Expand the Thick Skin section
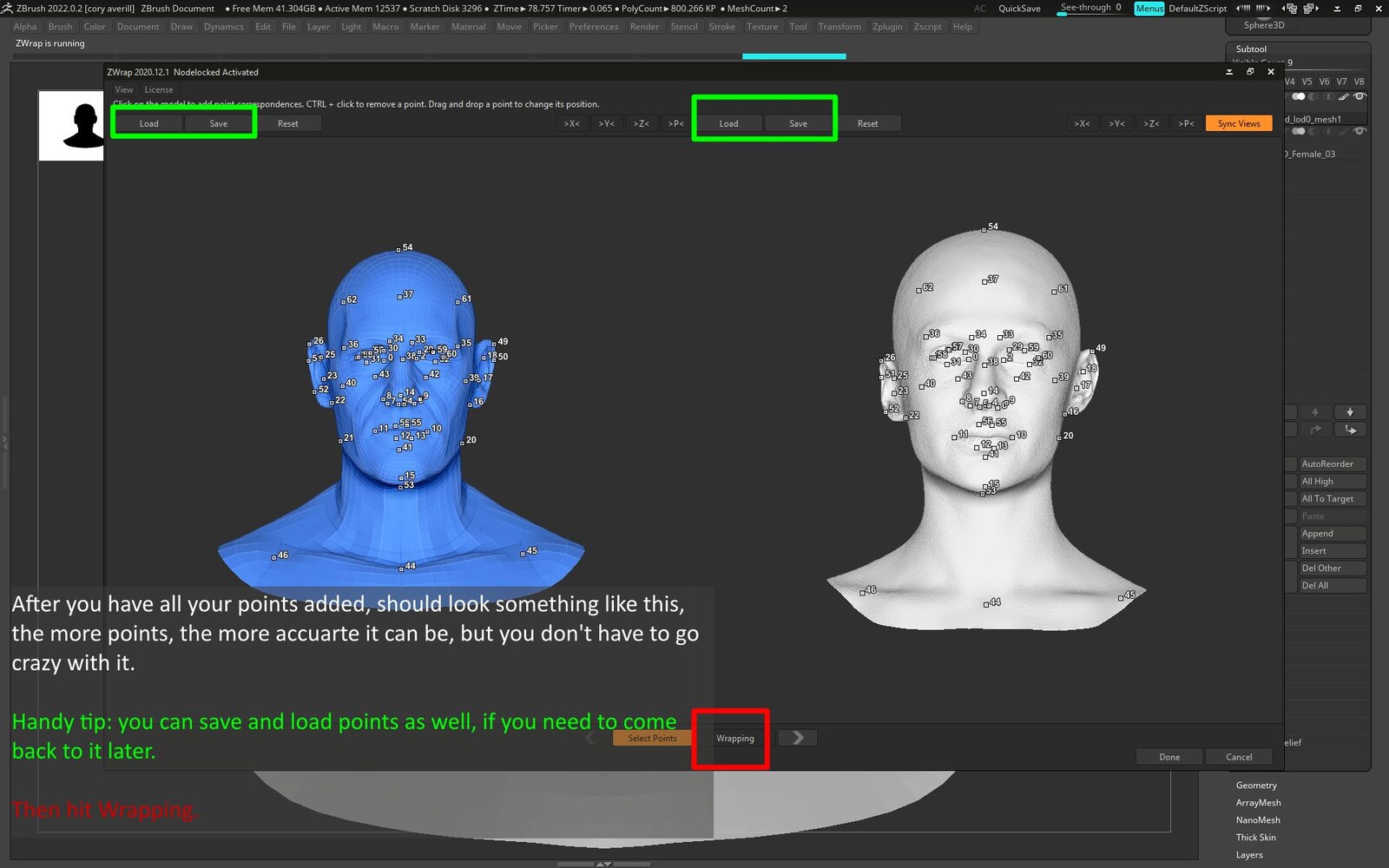The height and width of the screenshot is (868, 1389). tap(1255, 838)
